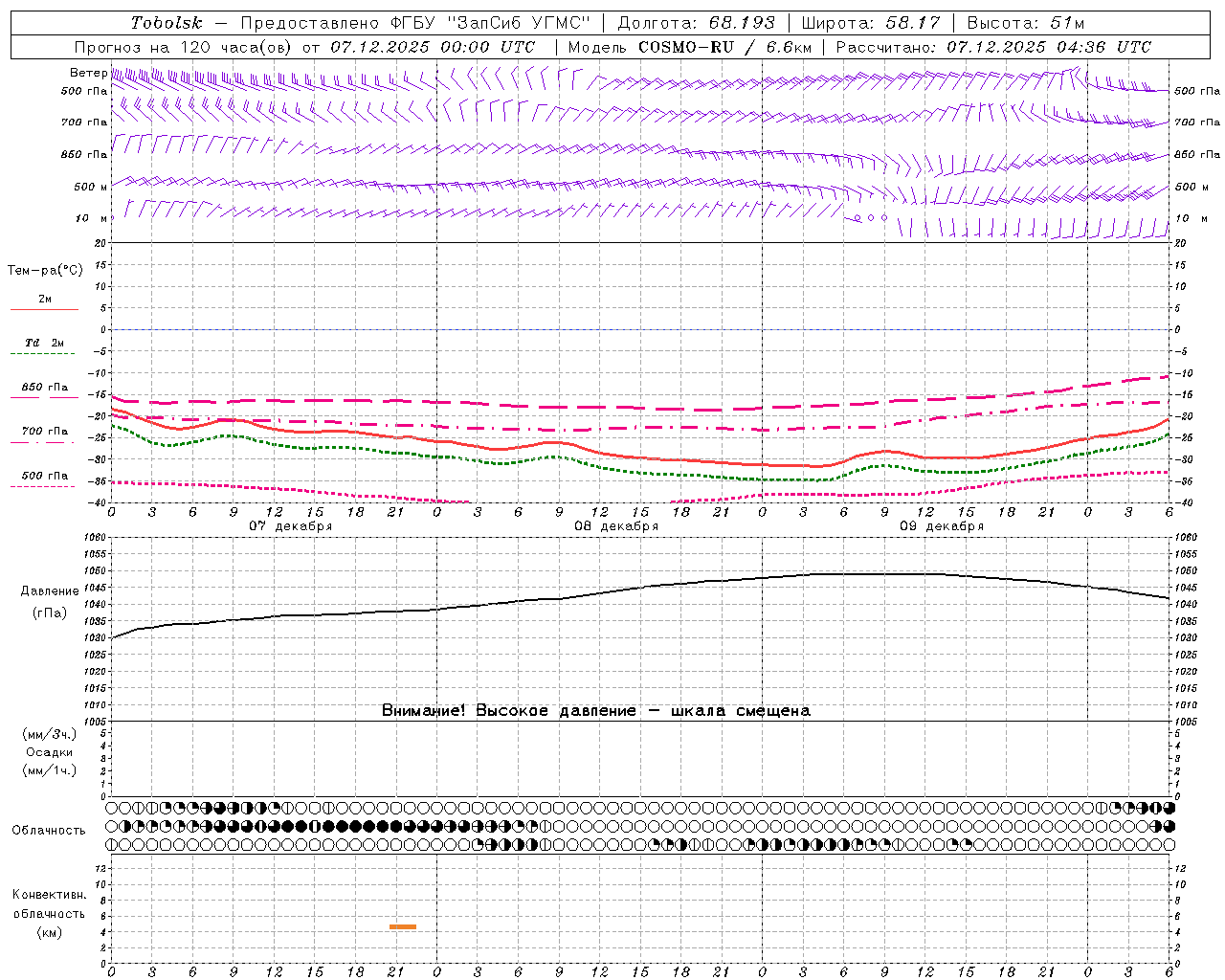Image resolution: width=1225 pixels, height=980 pixels.
Task: Click the "Конвективн." convective cloud label
Action: pos(49,895)
